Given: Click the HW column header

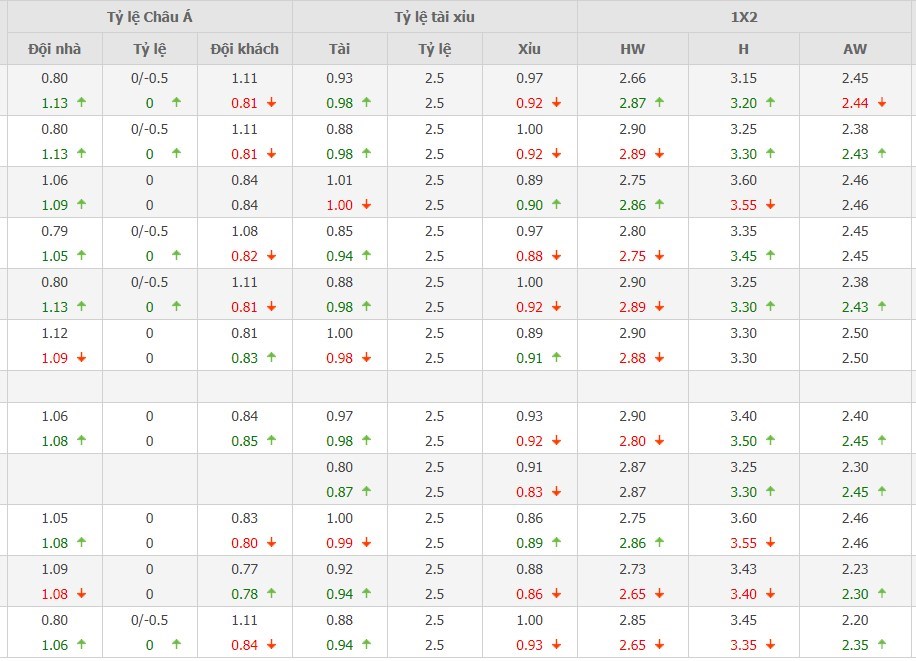Looking at the screenshot, I should point(632,49).
